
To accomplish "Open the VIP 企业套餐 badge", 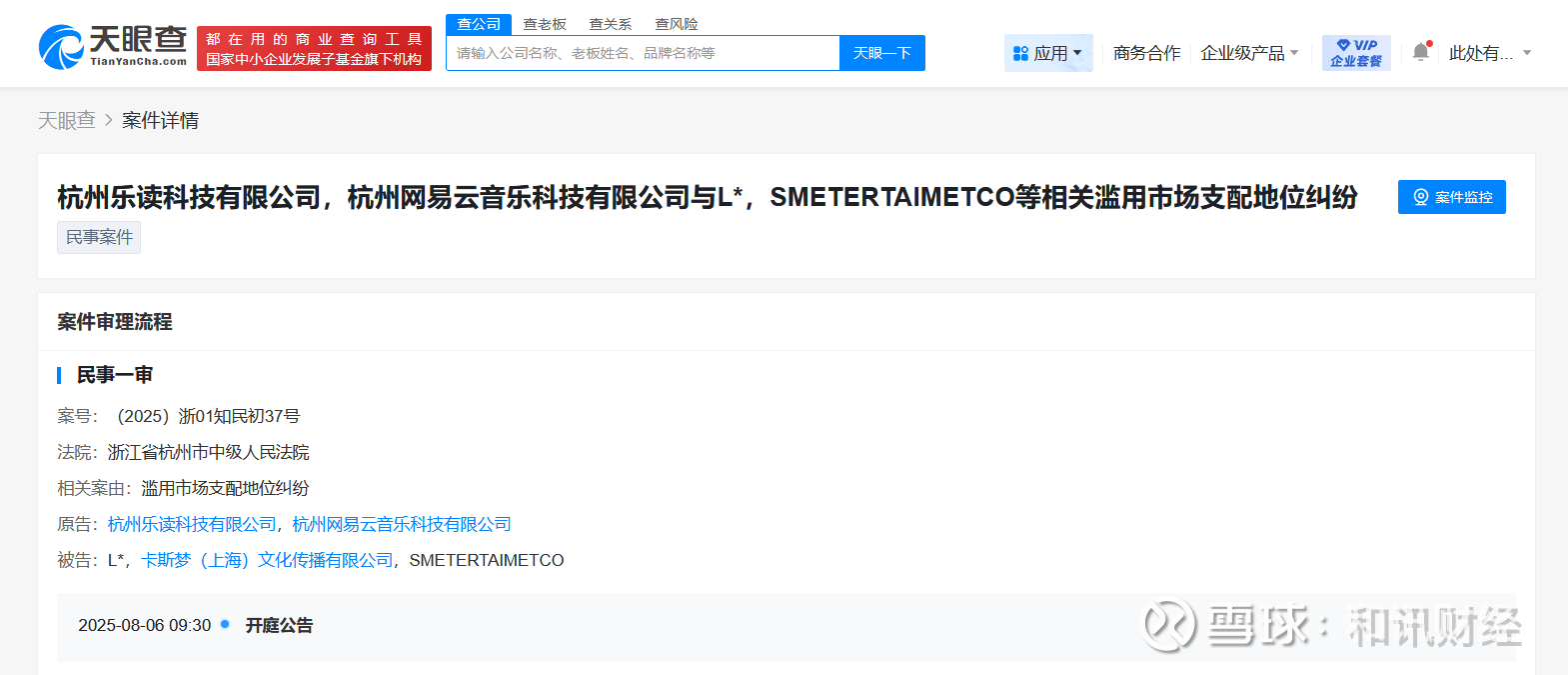I will pyautogui.click(x=1356, y=53).
